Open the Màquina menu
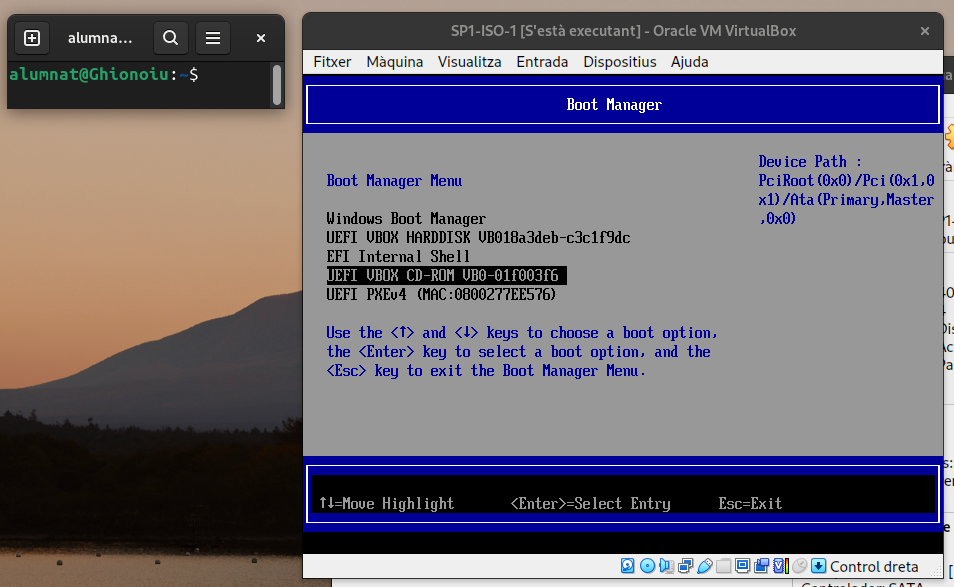 (x=394, y=62)
